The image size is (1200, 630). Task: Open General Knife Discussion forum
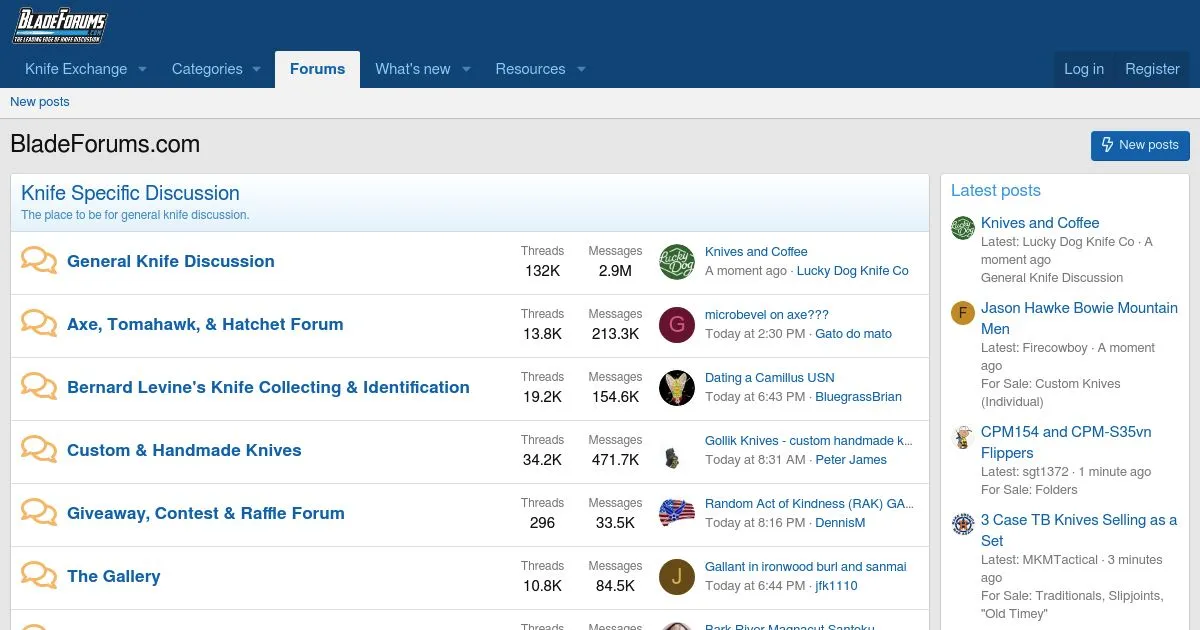click(171, 261)
